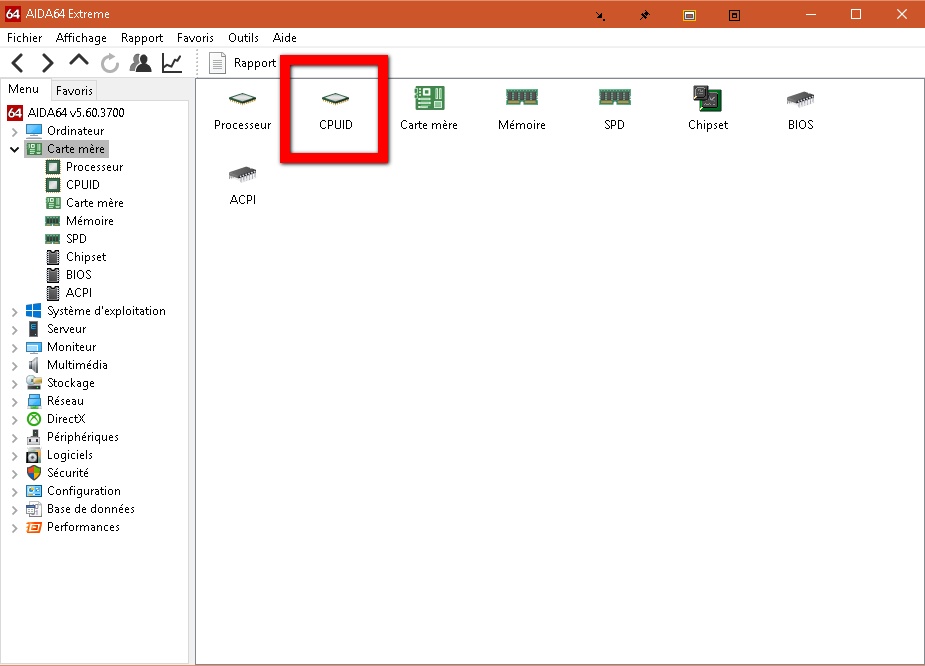Switch to the Favoris tab in the sidebar
Viewport: 925px width, 666px height.
pyautogui.click(x=74, y=91)
